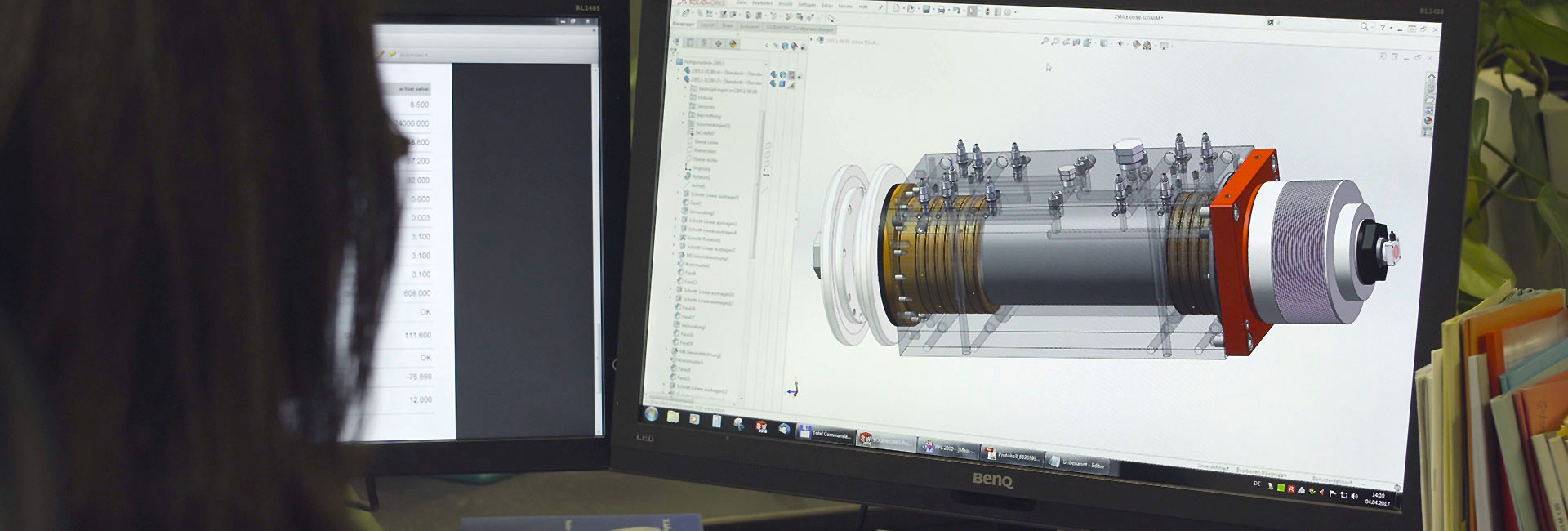Expand the Rotation1 feature node
Screen dimensions: 1568x531
coord(679,175)
